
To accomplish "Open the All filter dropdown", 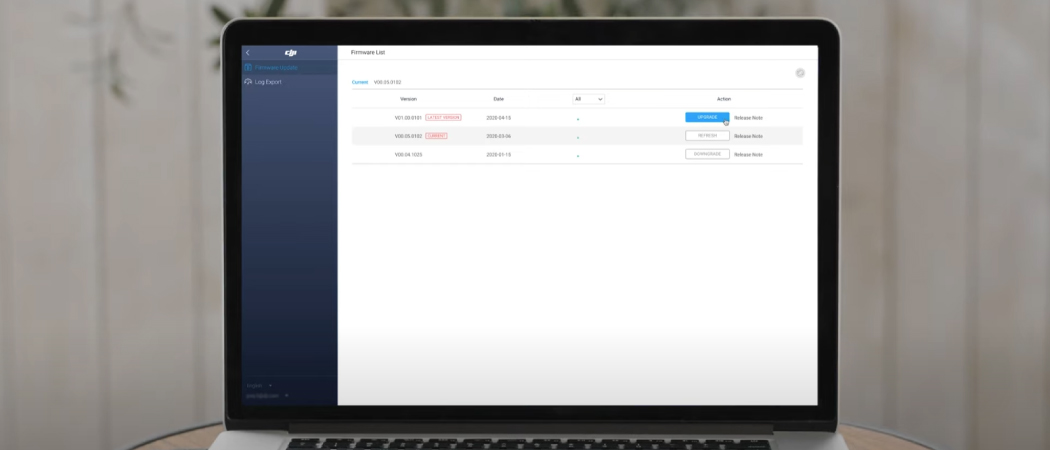I will (588, 99).
